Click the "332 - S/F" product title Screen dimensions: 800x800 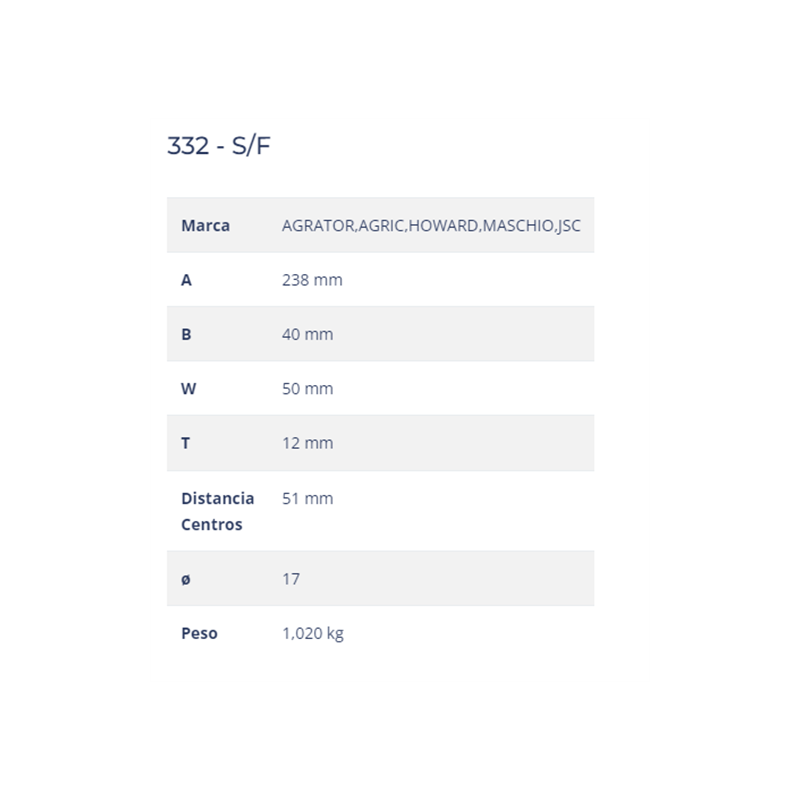218,146
